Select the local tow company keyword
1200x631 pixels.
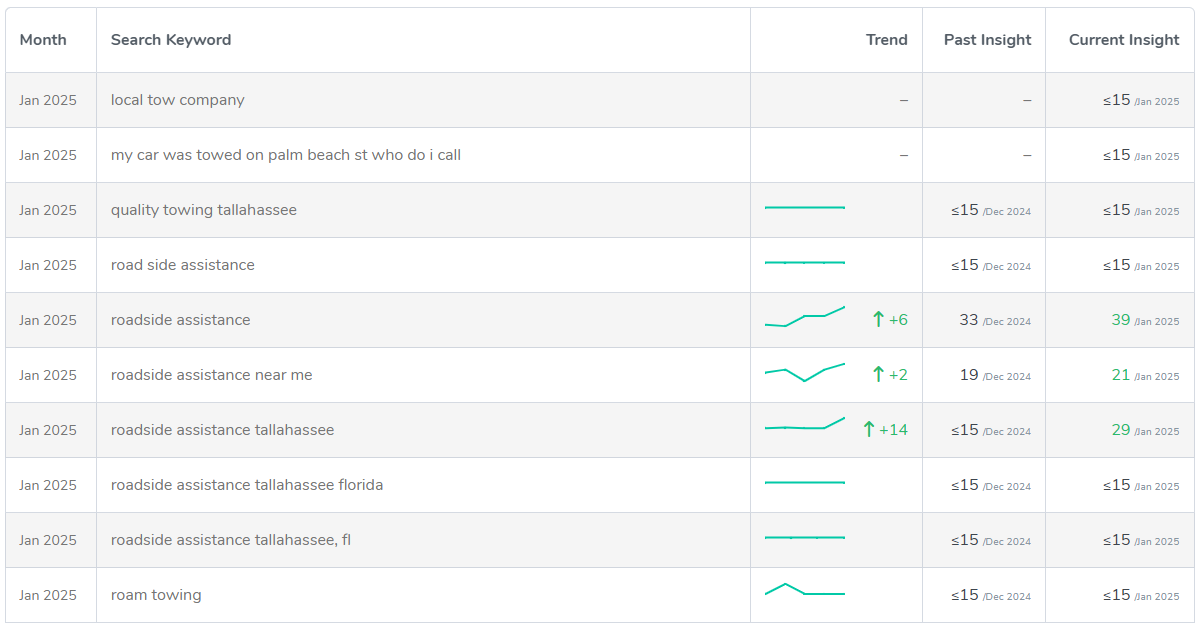click(x=178, y=100)
